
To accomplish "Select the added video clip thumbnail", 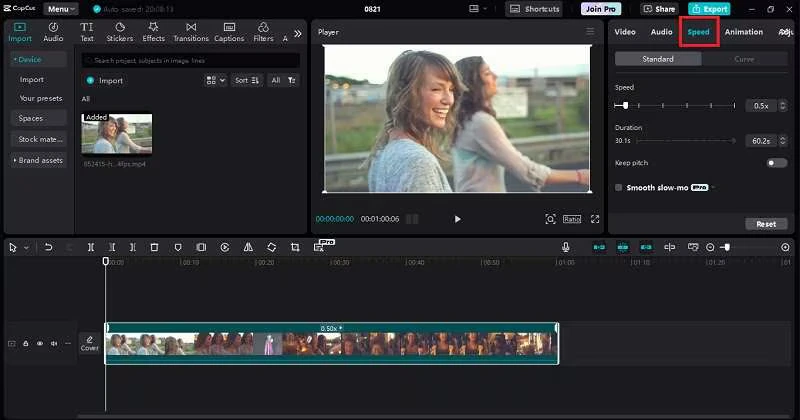I will [117, 133].
